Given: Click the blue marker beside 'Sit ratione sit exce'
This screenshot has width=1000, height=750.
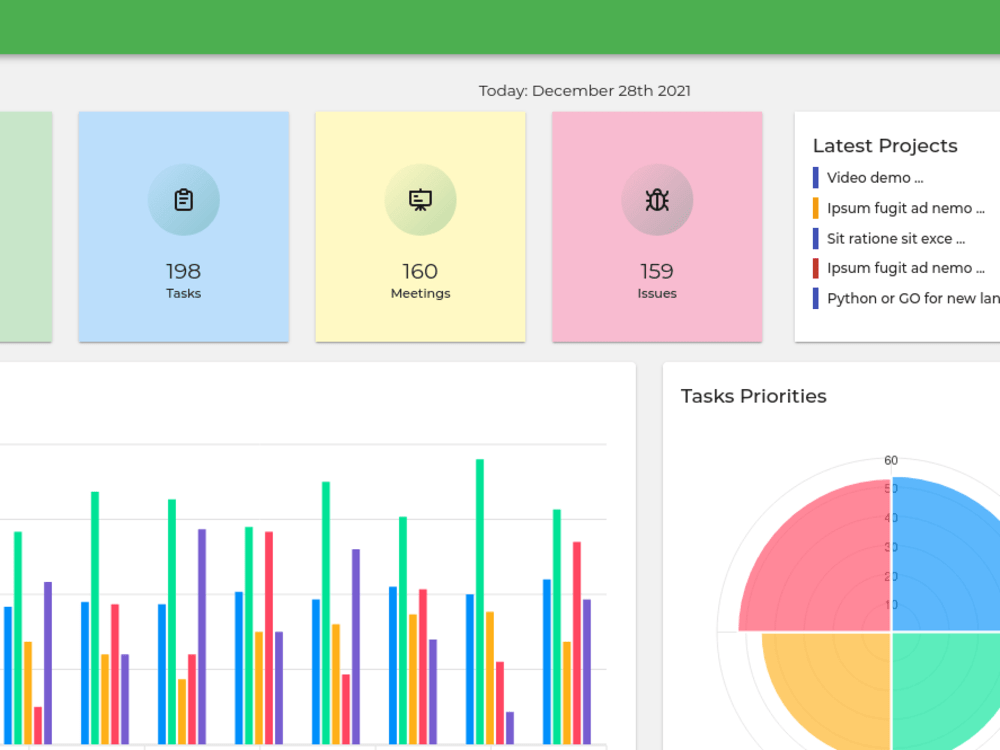Looking at the screenshot, I should pyautogui.click(x=816, y=239).
